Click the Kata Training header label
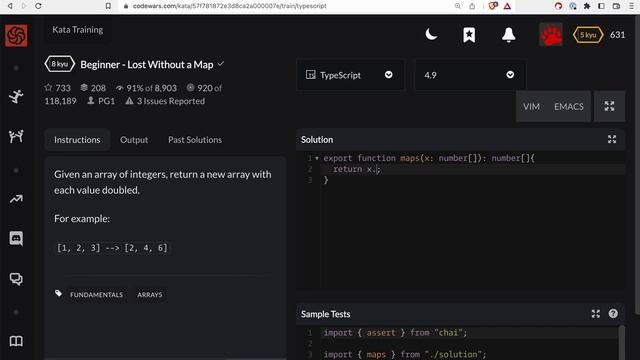The height and width of the screenshot is (360, 640). click(78, 29)
